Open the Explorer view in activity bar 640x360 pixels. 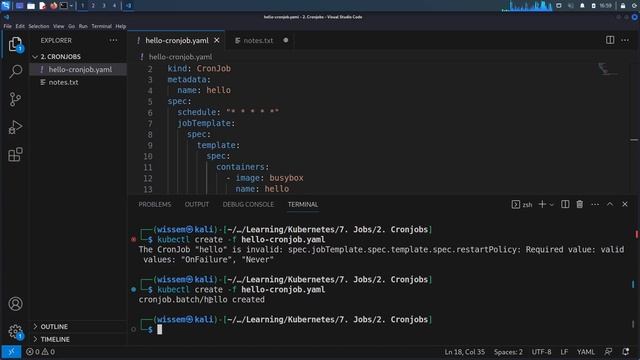tap(15, 44)
